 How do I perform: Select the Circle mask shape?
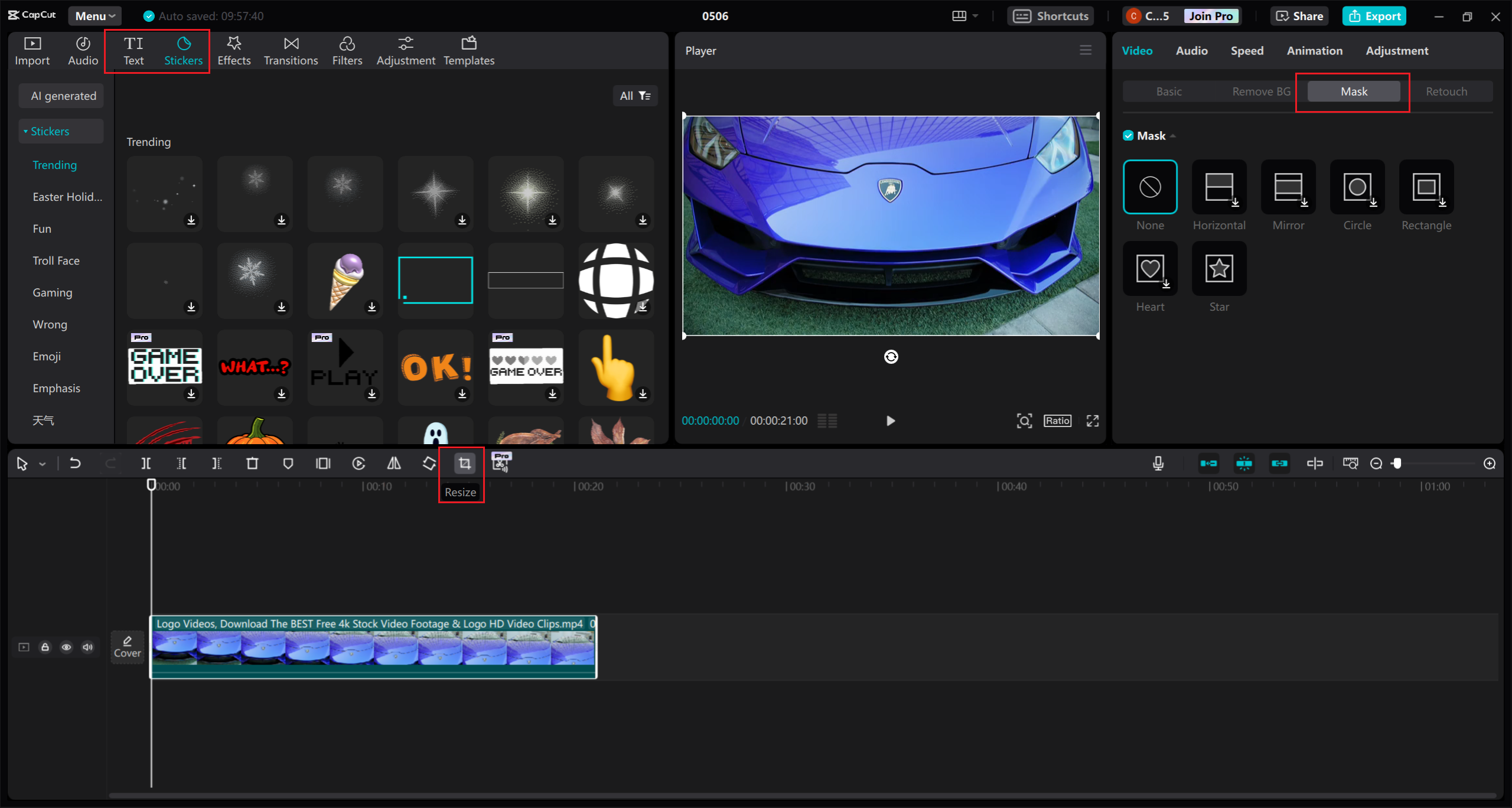[x=1357, y=187]
